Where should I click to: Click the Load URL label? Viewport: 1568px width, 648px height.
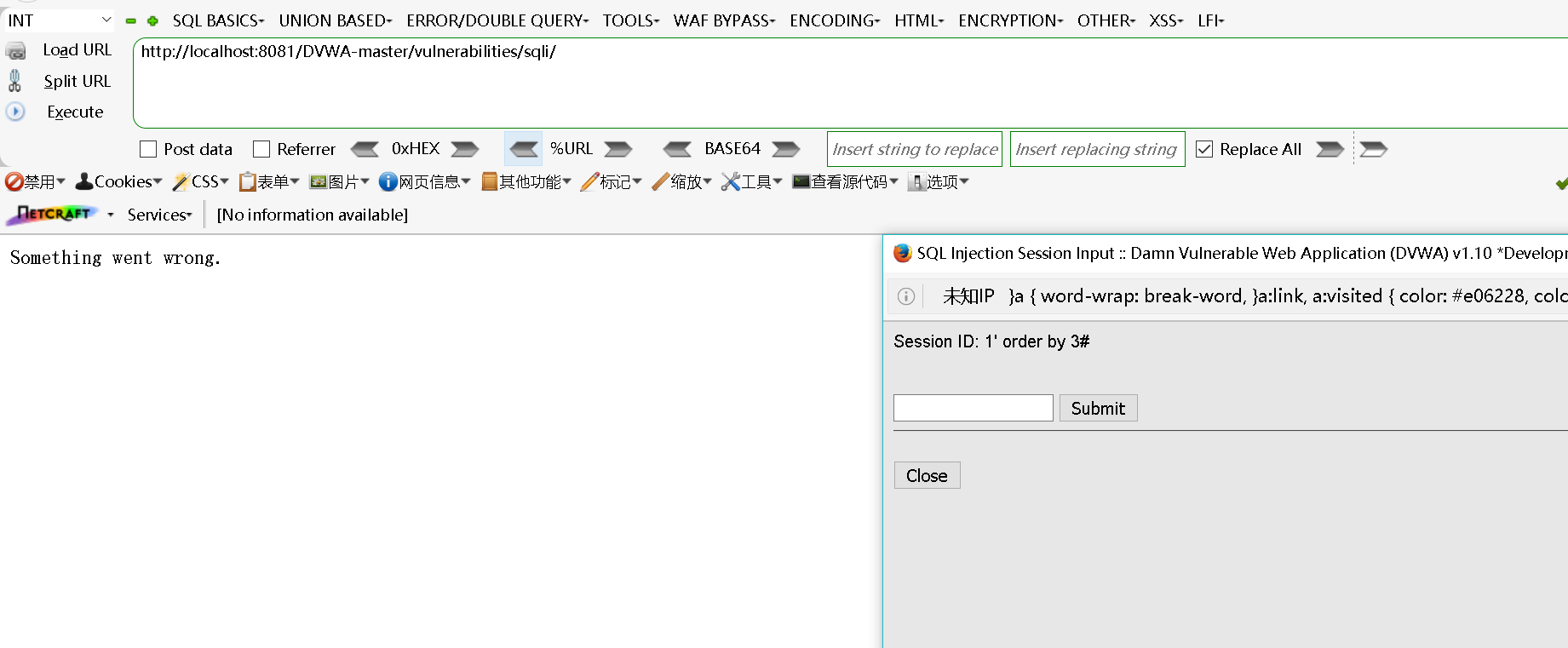[77, 50]
